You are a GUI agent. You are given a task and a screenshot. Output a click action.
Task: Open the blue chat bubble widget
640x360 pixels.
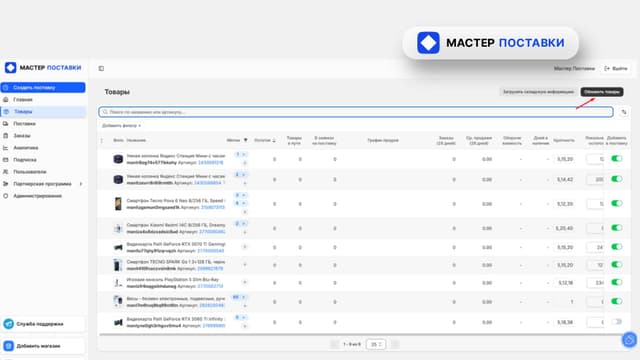point(629,340)
